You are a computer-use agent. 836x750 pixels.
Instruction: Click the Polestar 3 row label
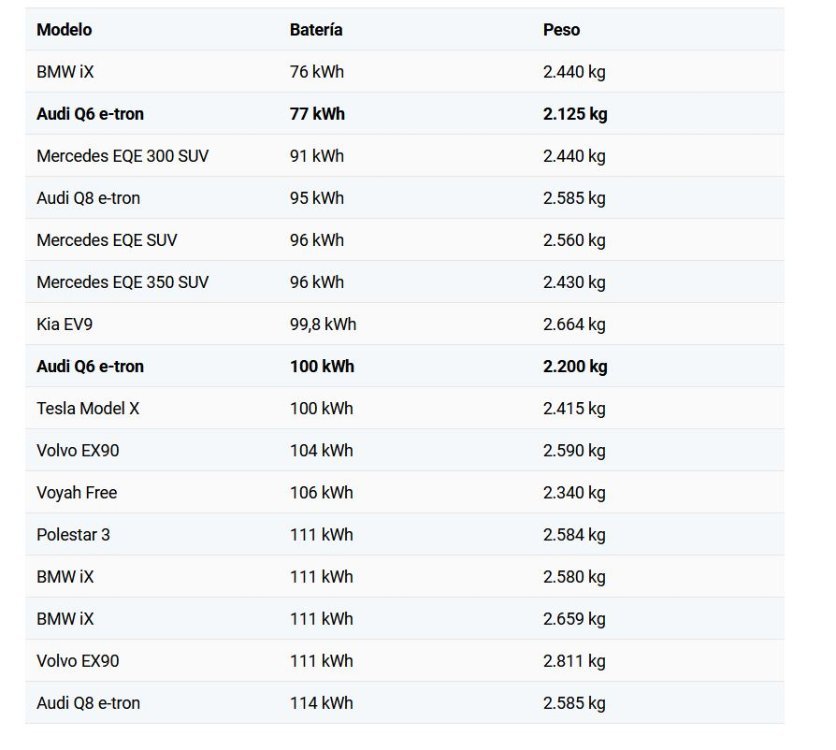(73, 535)
